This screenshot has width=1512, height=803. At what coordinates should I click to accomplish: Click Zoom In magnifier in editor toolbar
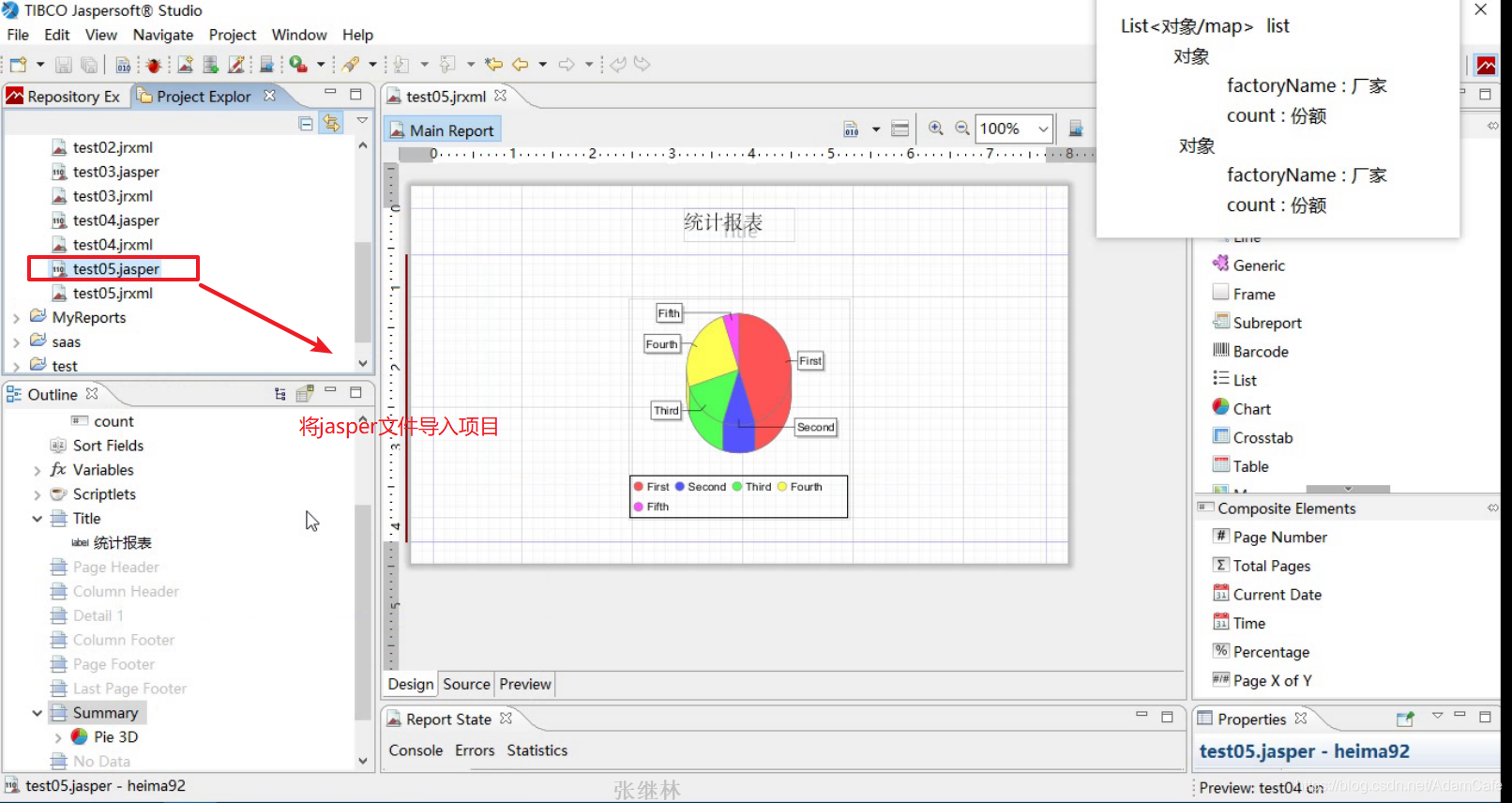[x=936, y=129]
